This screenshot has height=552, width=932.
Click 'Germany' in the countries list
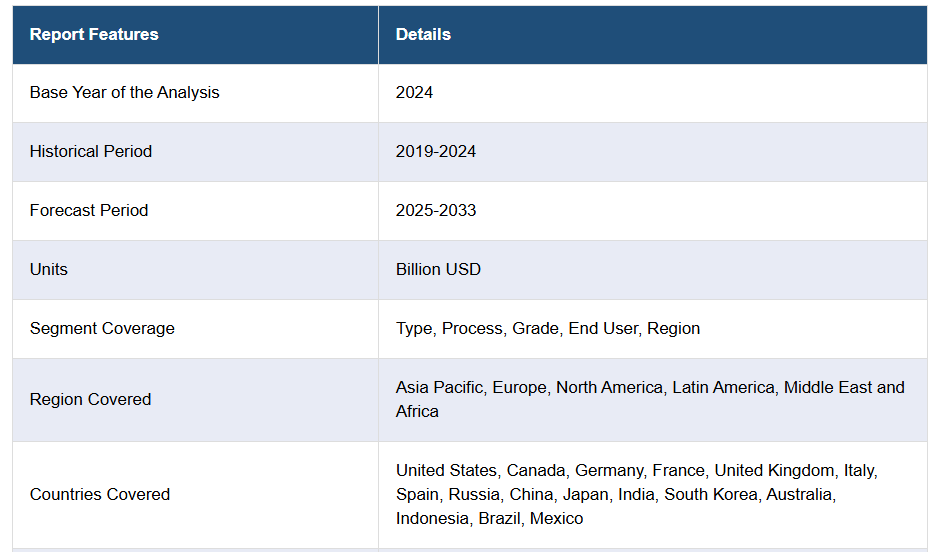pos(609,470)
